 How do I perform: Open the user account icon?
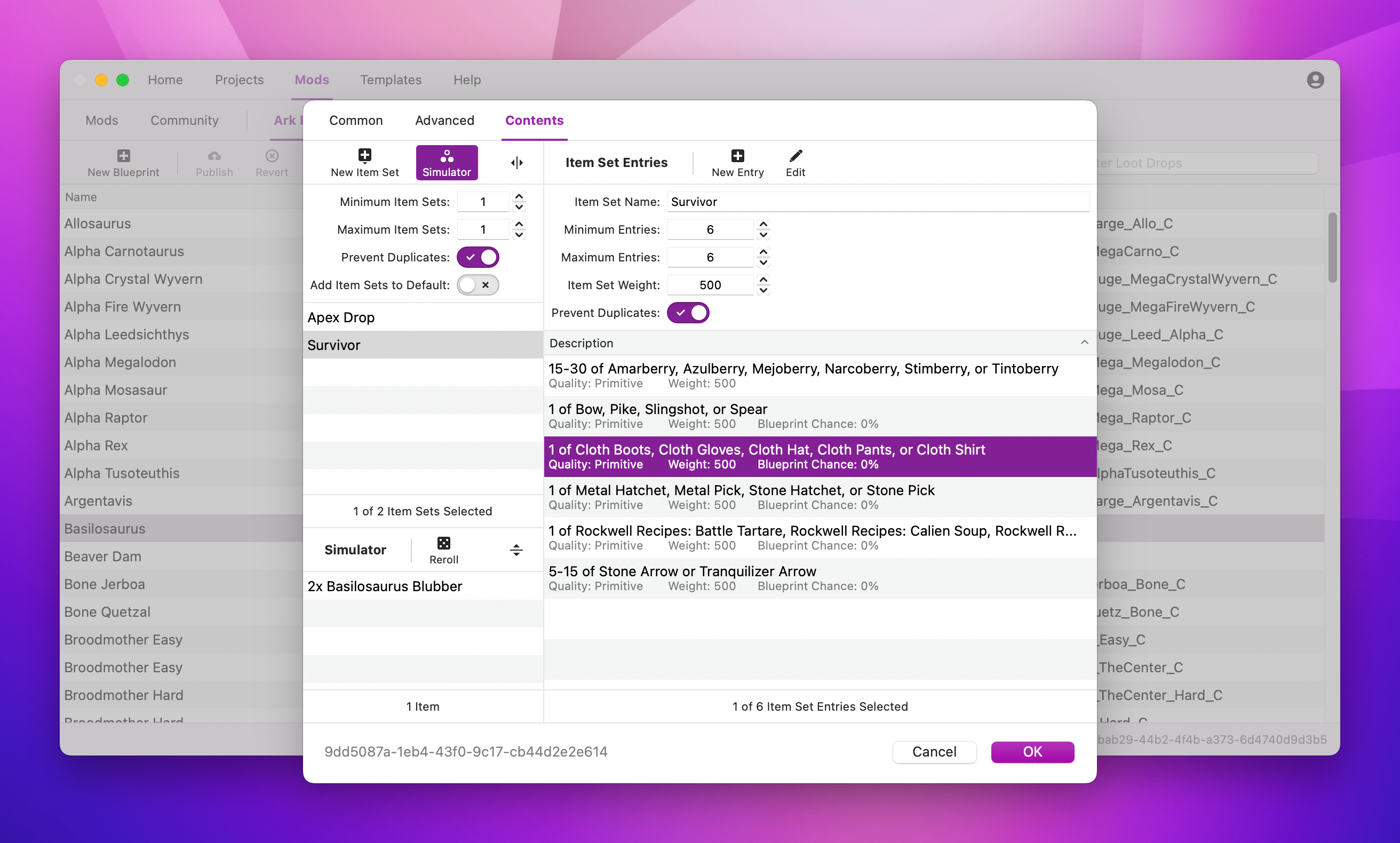[x=1315, y=80]
